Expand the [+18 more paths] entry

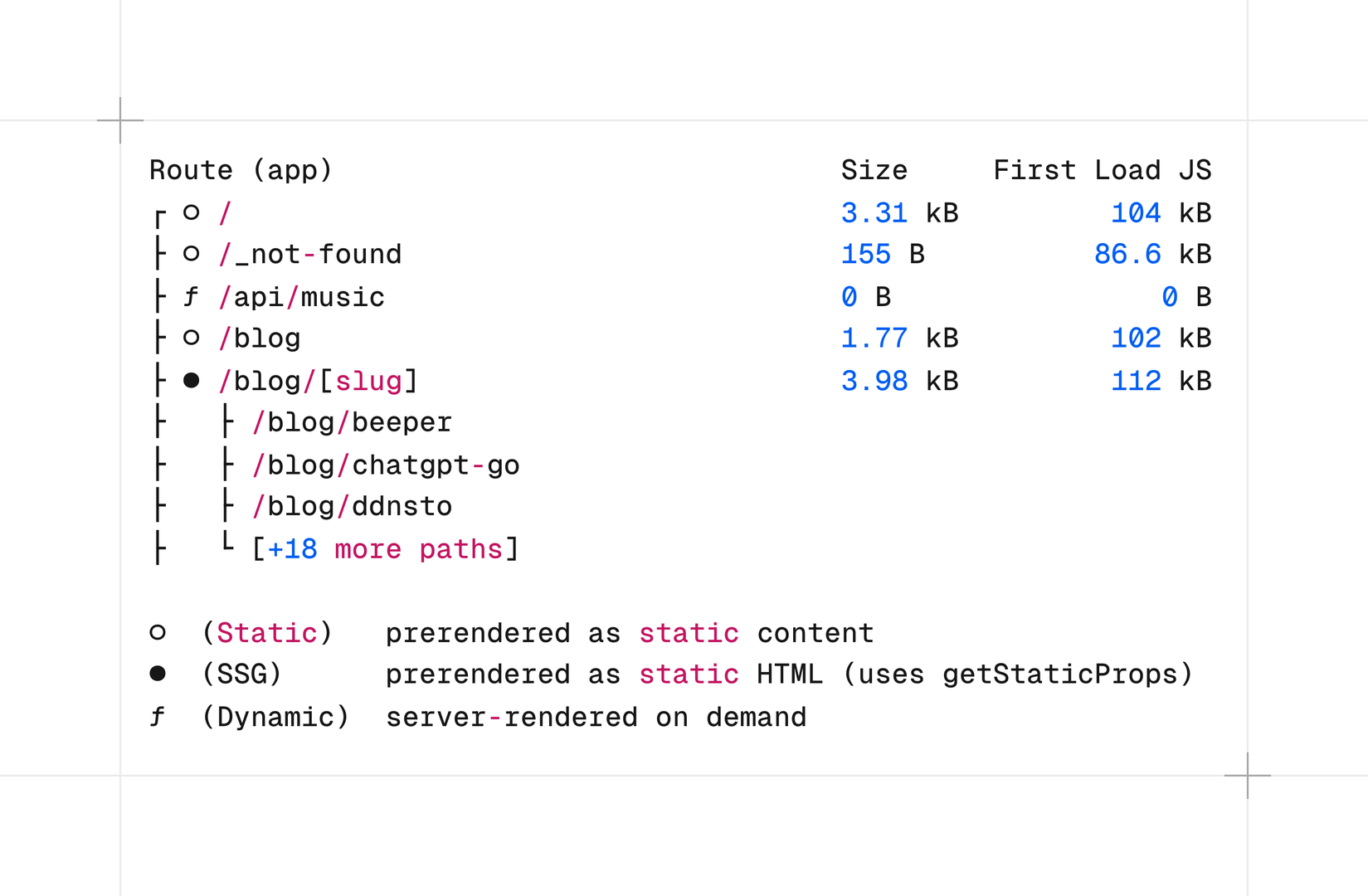click(x=385, y=548)
